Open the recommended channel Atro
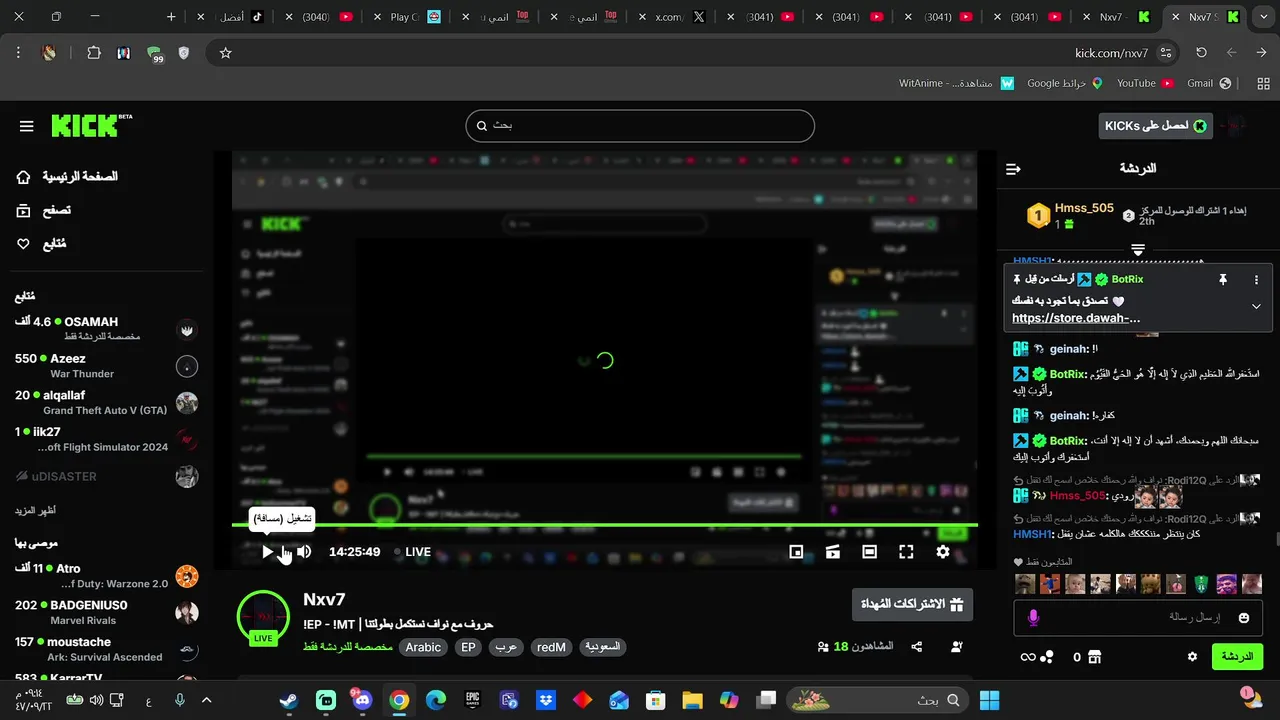1280x720 pixels. click(106, 576)
